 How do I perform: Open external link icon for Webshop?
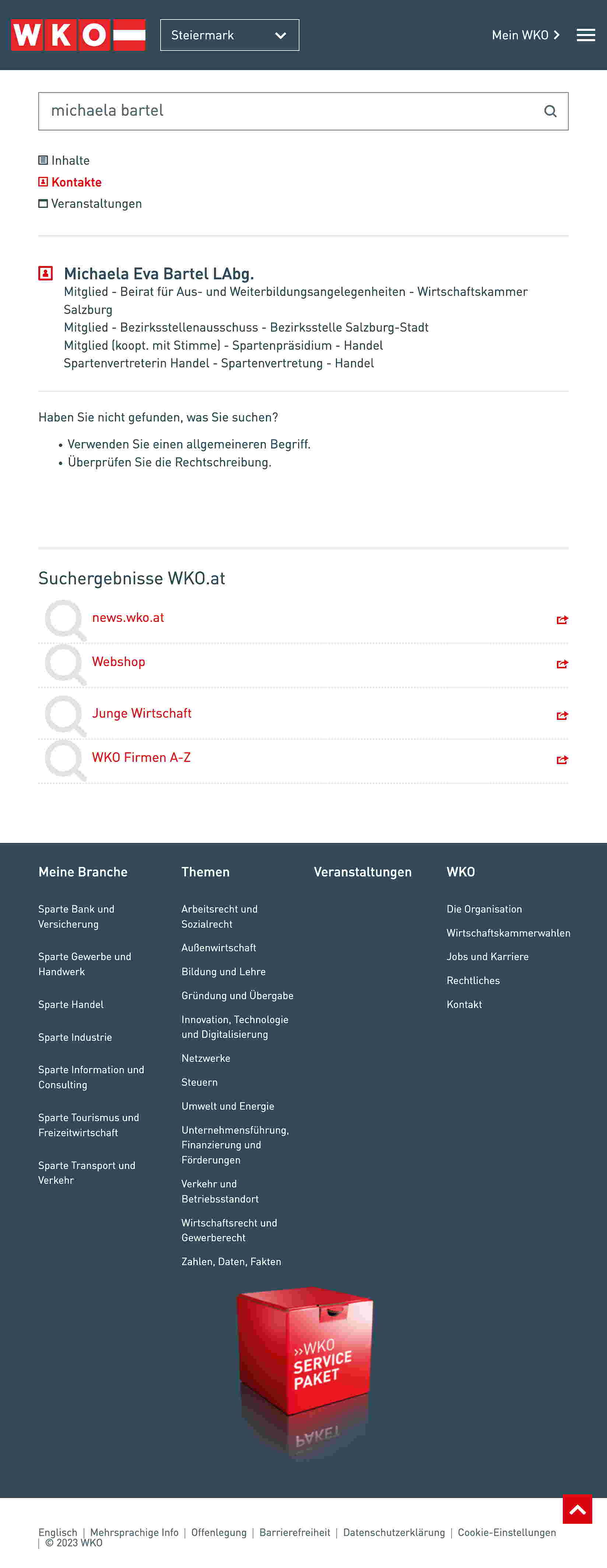pyautogui.click(x=562, y=664)
